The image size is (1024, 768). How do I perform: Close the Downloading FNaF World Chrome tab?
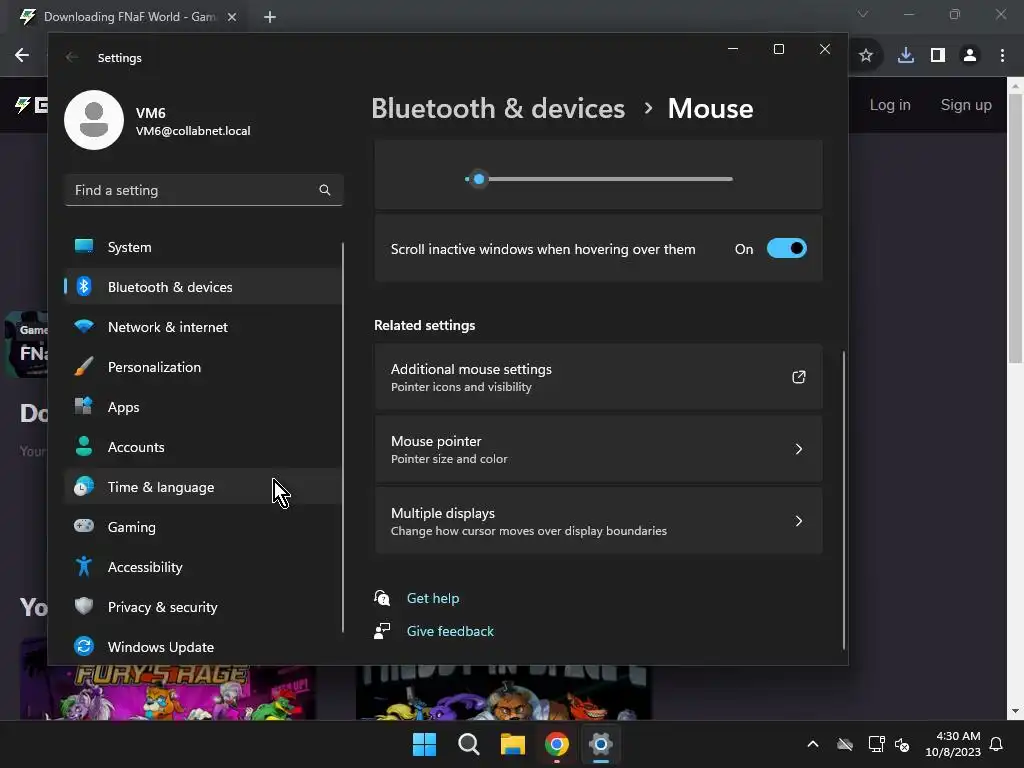coord(232,17)
